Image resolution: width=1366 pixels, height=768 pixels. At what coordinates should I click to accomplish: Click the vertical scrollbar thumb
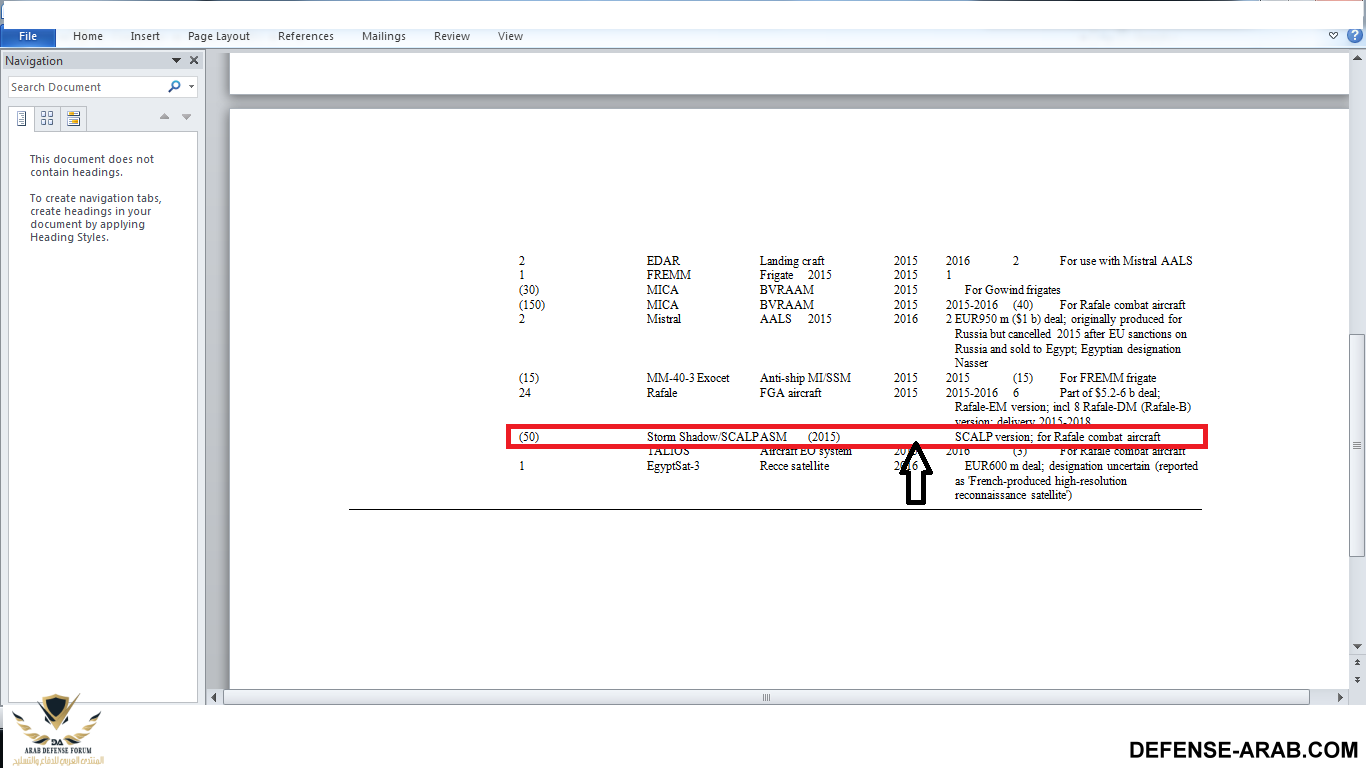pos(1357,445)
